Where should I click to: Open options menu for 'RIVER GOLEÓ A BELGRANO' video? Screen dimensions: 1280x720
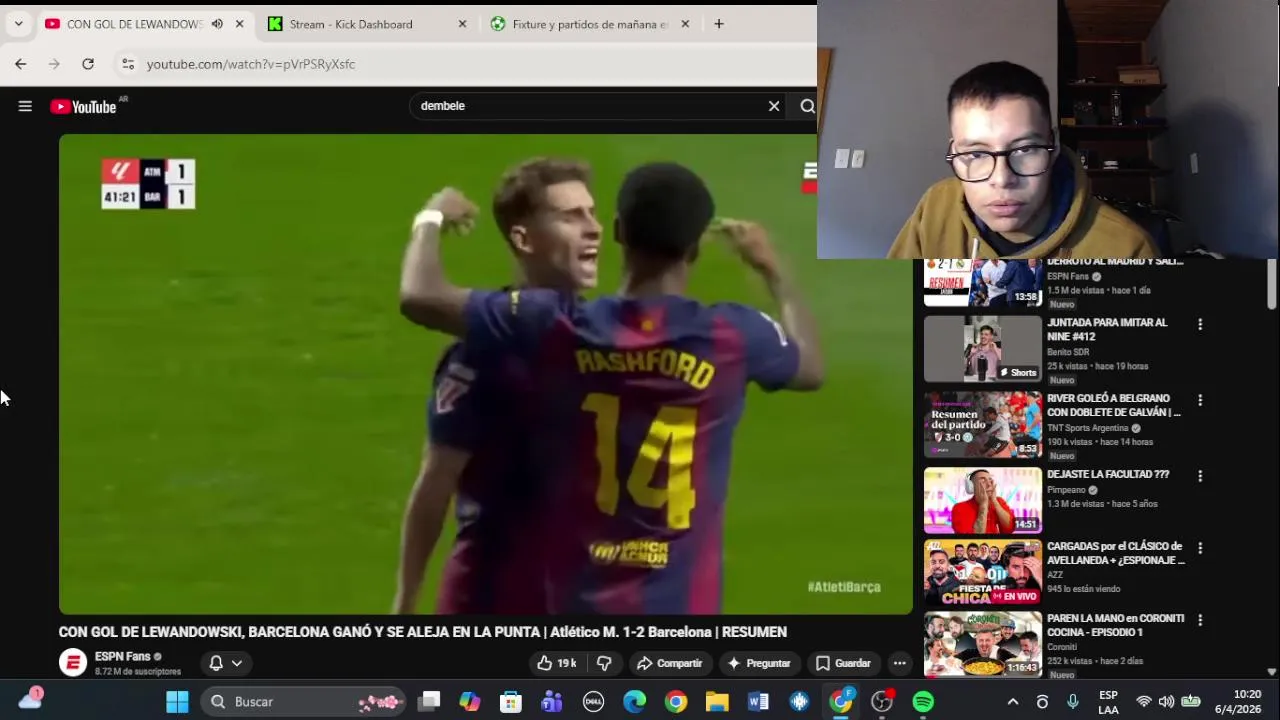pos(1200,400)
